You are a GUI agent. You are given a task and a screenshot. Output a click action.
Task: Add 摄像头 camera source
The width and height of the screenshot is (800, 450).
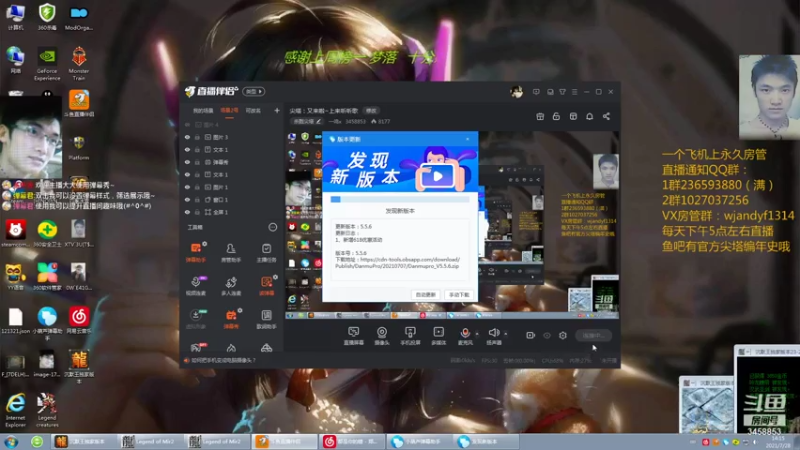tap(382, 336)
